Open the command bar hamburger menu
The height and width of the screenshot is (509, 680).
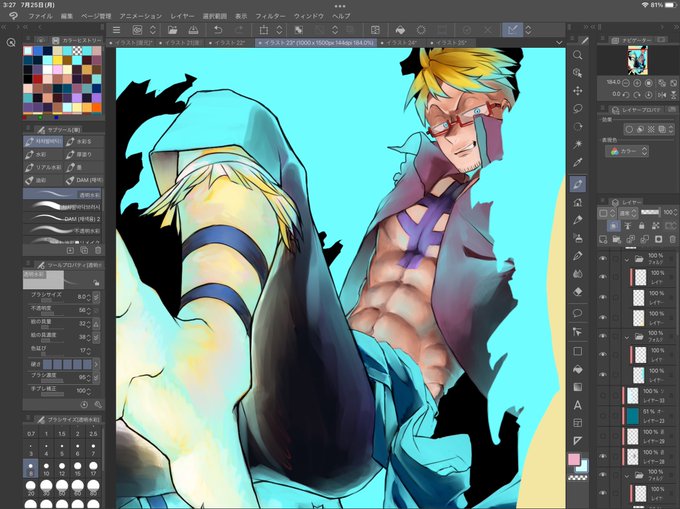(116, 30)
